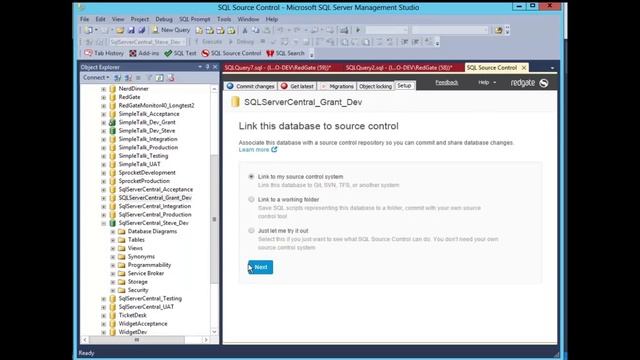This screenshot has width=640, height=360.
Task: Pin the Object Explorer panel
Action: click(x=207, y=67)
